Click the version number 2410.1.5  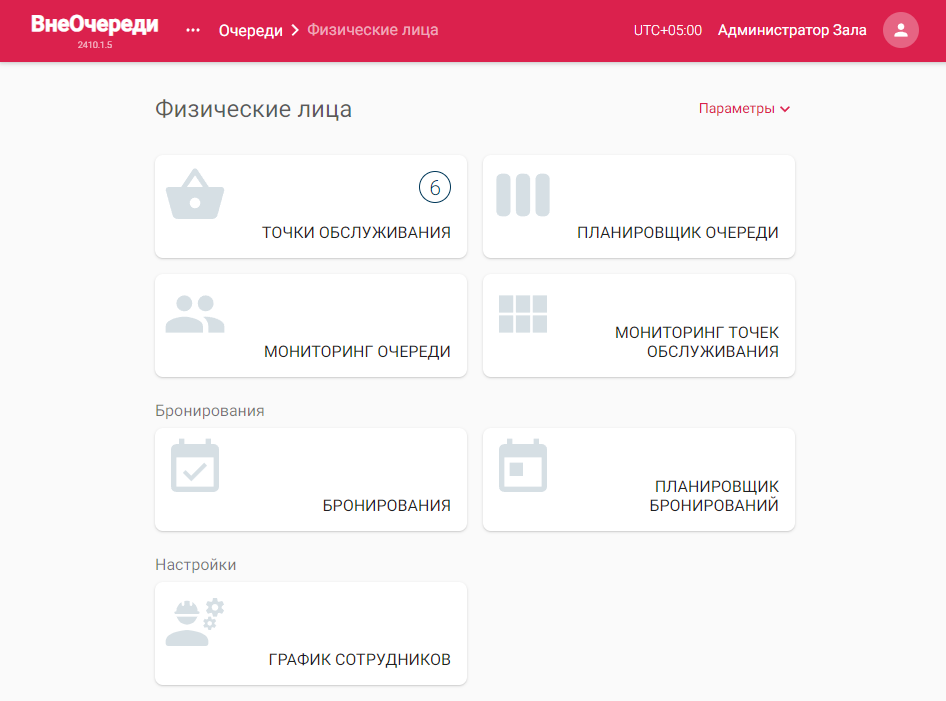click(x=95, y=45)
